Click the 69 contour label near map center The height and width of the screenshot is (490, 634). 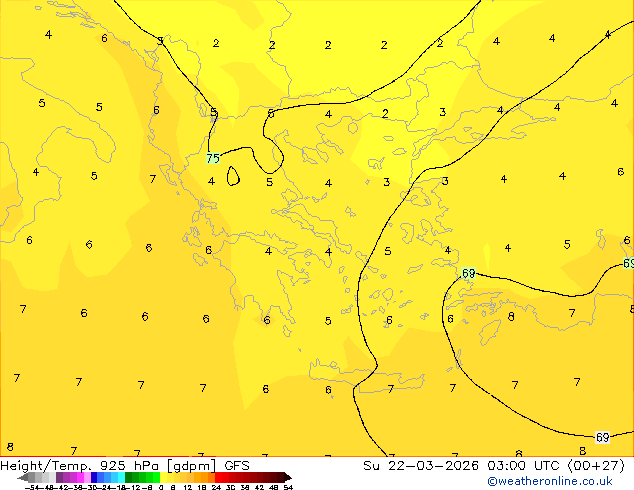[468, 273]
